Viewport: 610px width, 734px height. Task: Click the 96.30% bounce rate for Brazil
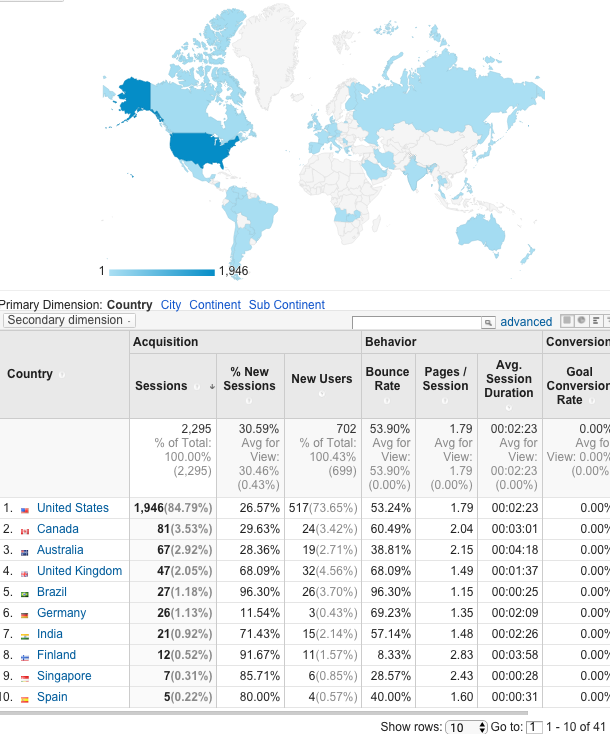[390, 592]
